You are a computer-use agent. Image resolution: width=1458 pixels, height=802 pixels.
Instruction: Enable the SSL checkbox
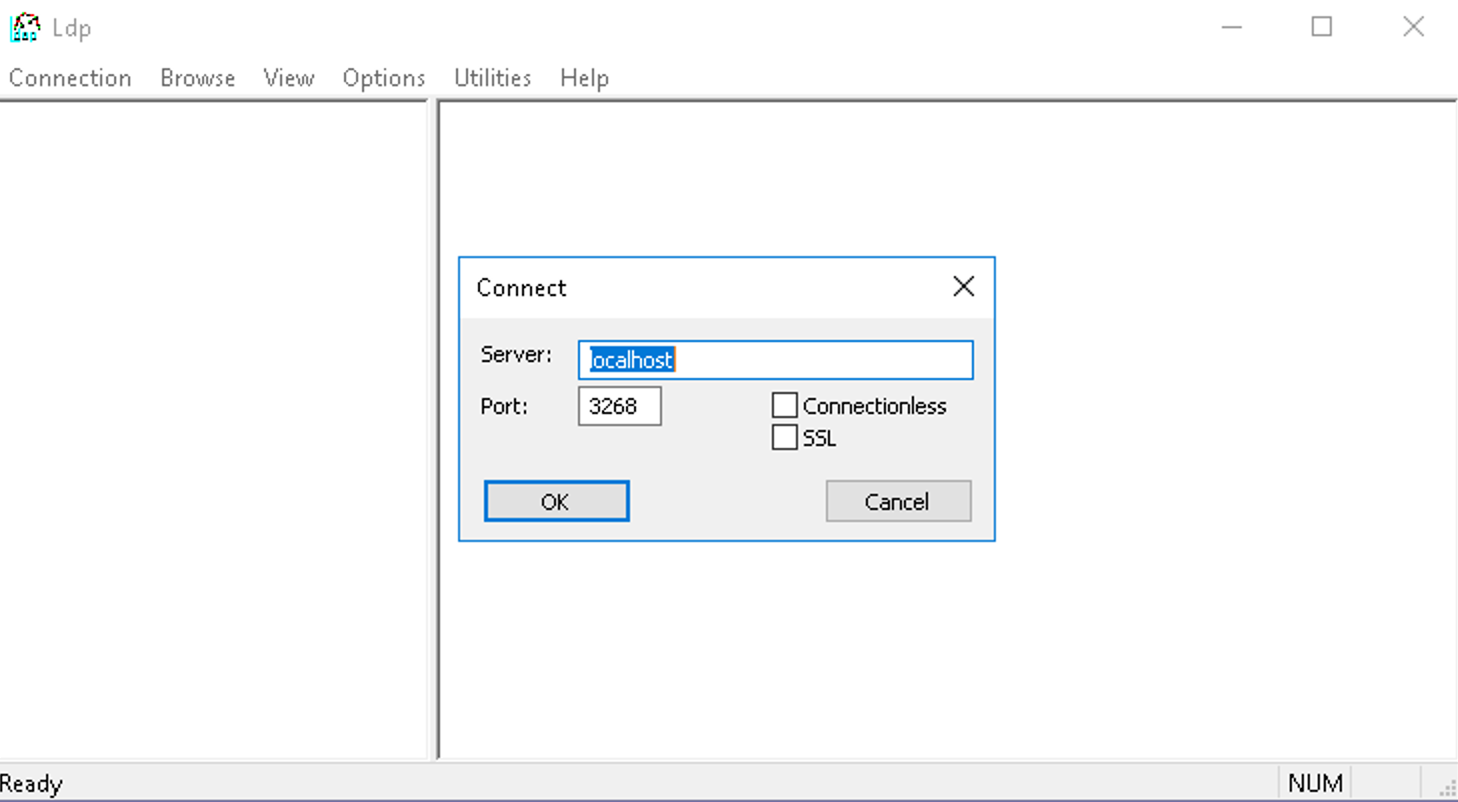(x=784, y=437)
